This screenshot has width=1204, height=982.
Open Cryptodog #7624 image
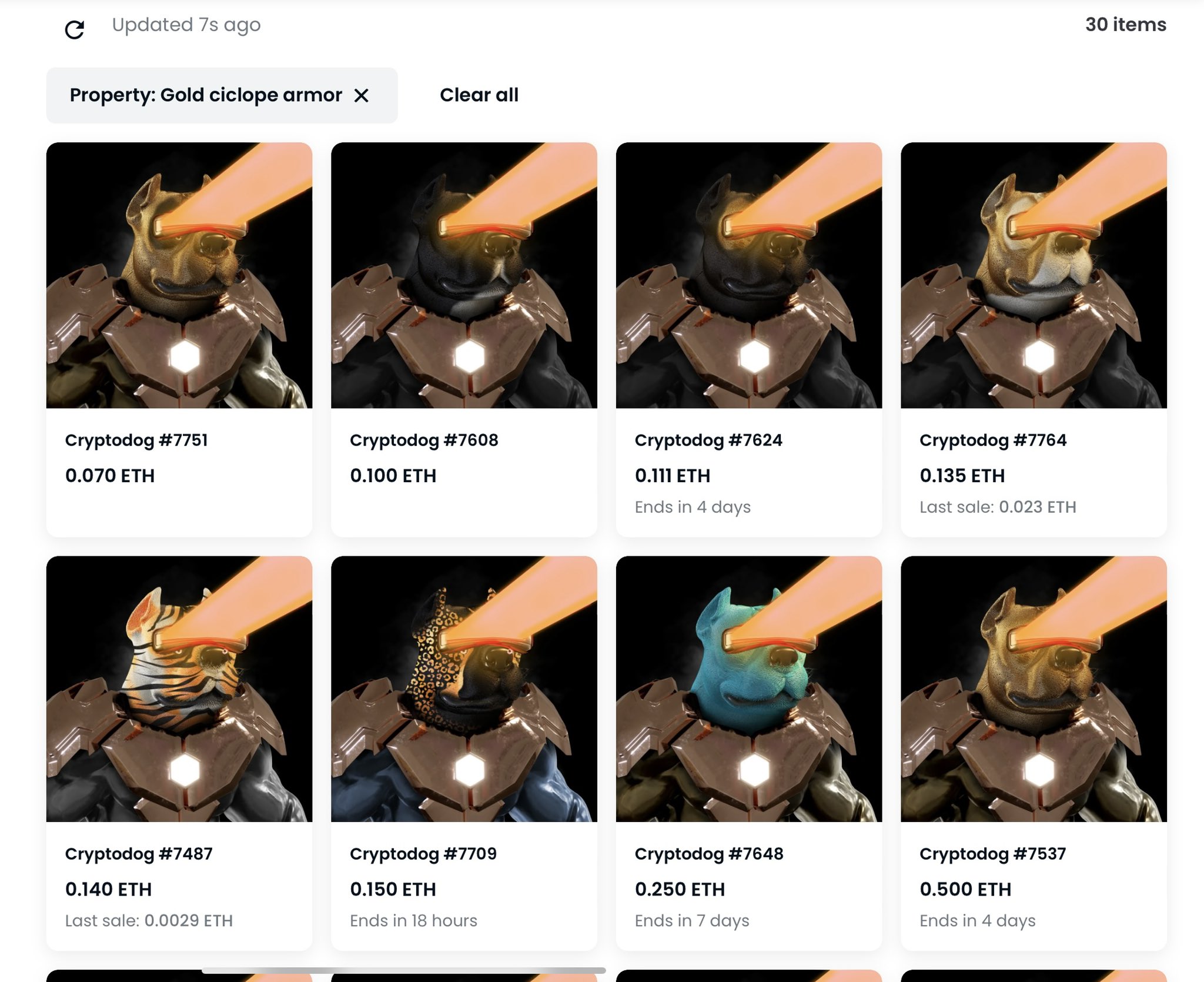(x=749, y=275)
